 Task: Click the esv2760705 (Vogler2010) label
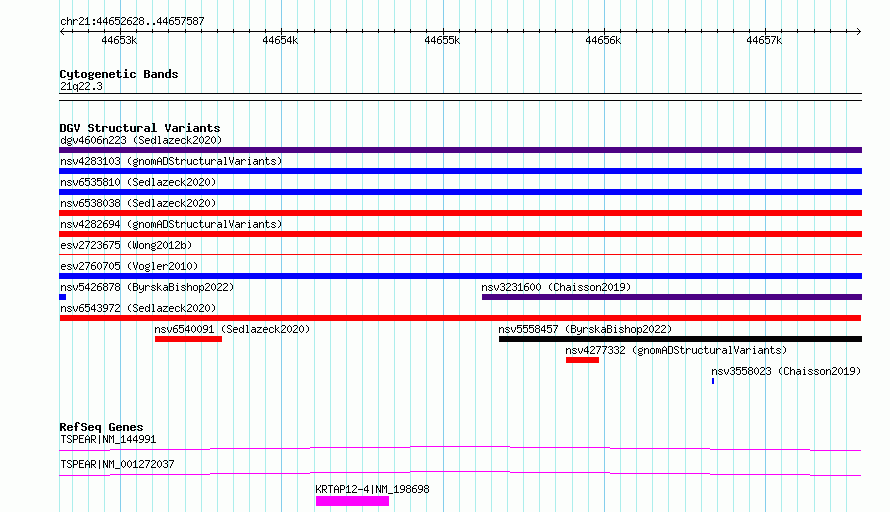coord(129,266)
